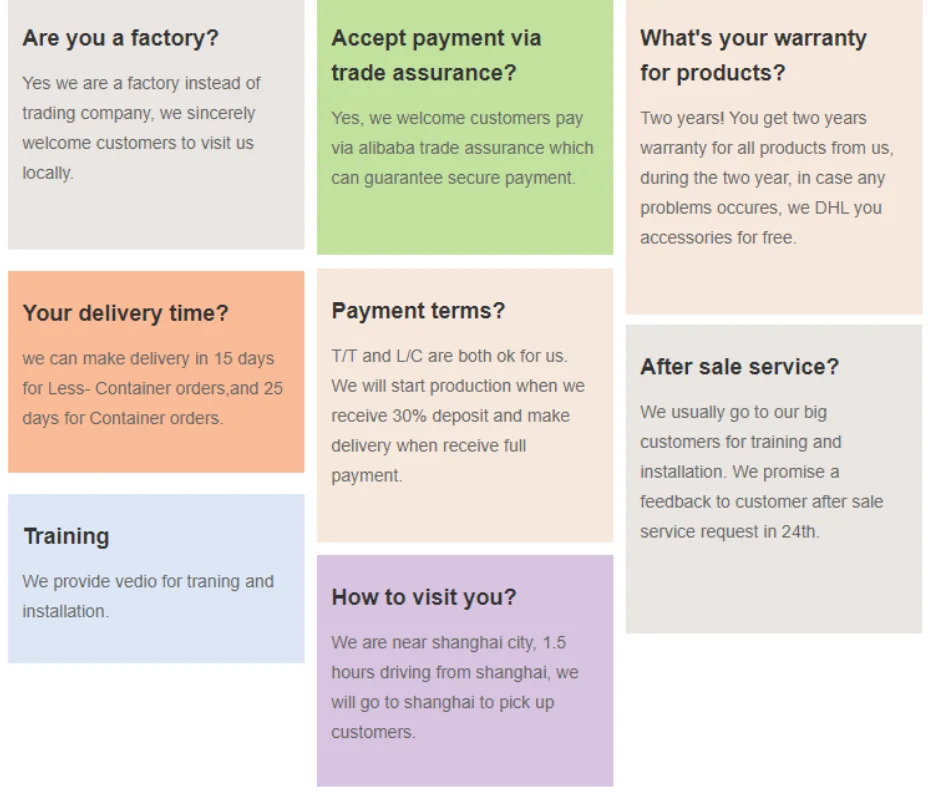Click the "How to visit you?" heading
Image resolution: width=933 pixels, height=798 pixels.
pyautogui.click(x=424, y=597)
